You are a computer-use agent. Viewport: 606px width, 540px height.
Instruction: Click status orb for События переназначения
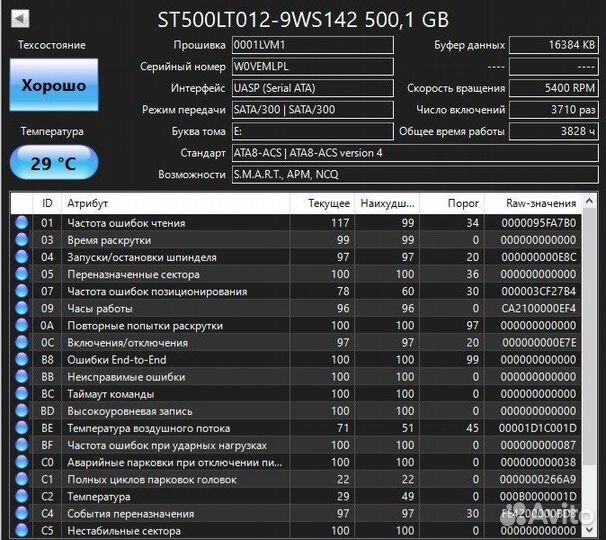(x=22, y=513)
